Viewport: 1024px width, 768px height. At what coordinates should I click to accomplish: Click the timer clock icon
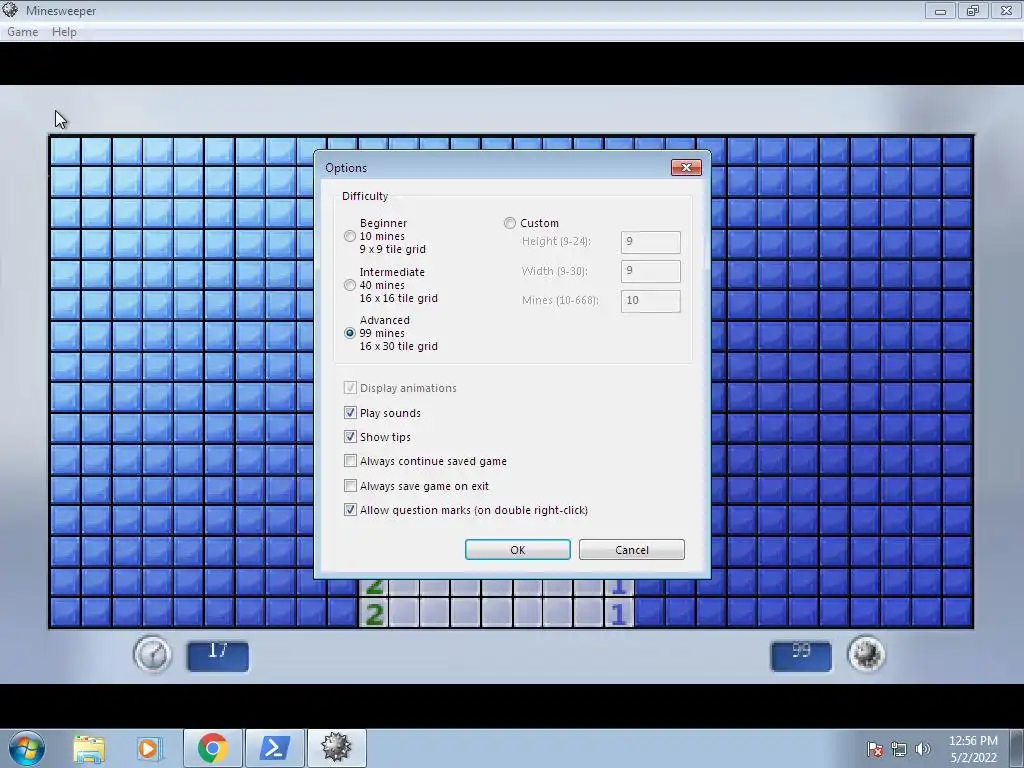coord(152,655)
